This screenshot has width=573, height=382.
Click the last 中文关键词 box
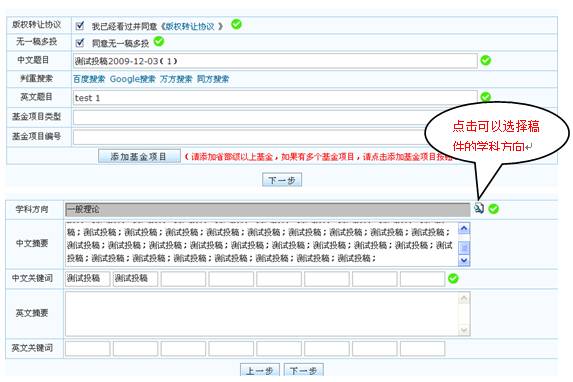pyautogui.click(x=422, y=279)
